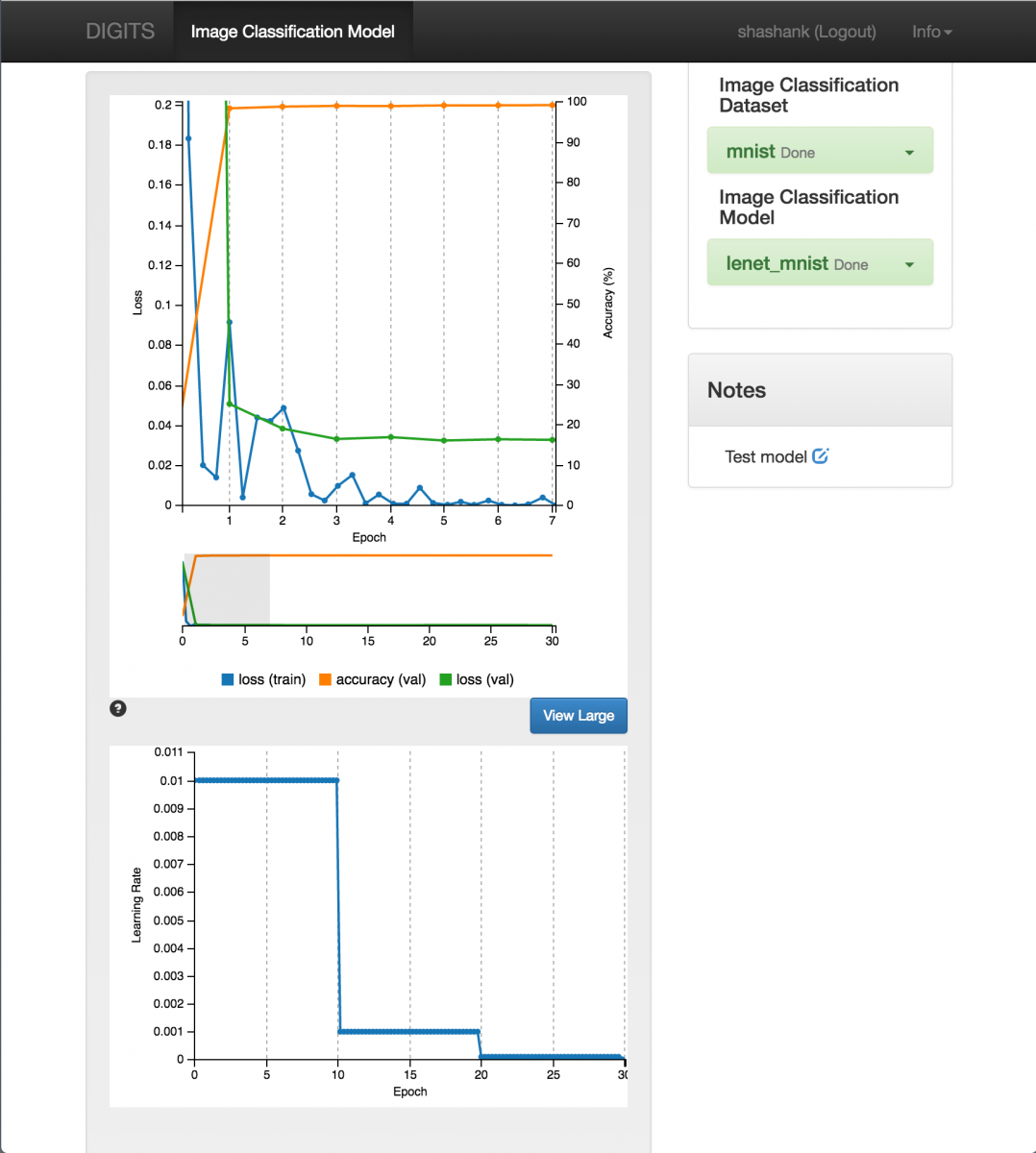Click the learning rate drop at epoch 10
The width and height of the screenshot is (1036, 1153).
337,903
